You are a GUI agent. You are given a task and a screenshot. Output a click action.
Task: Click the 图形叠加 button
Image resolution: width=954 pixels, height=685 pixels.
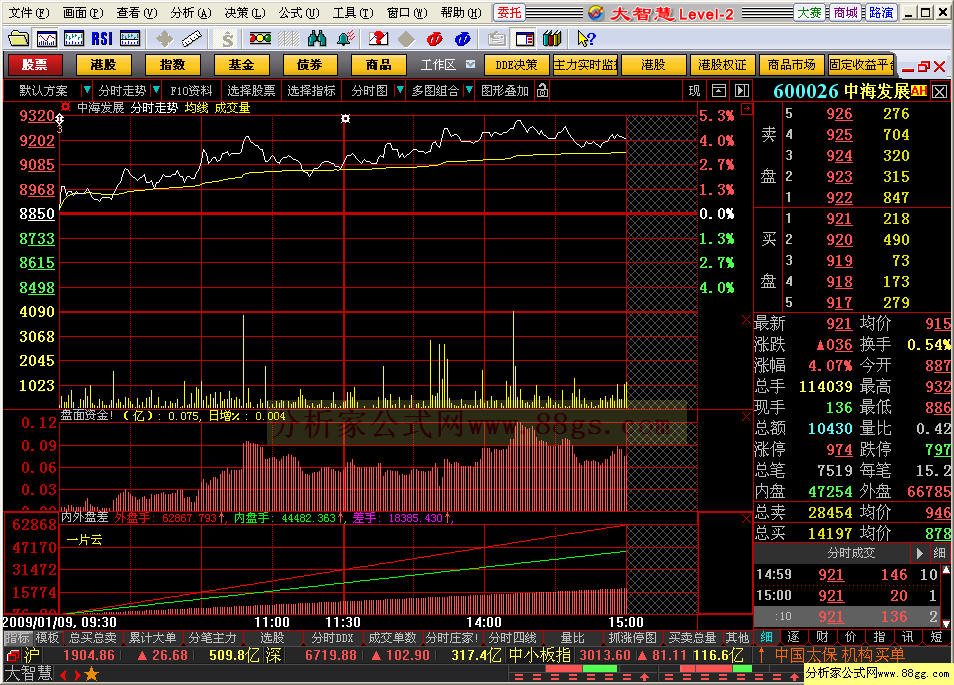(504, 91)
